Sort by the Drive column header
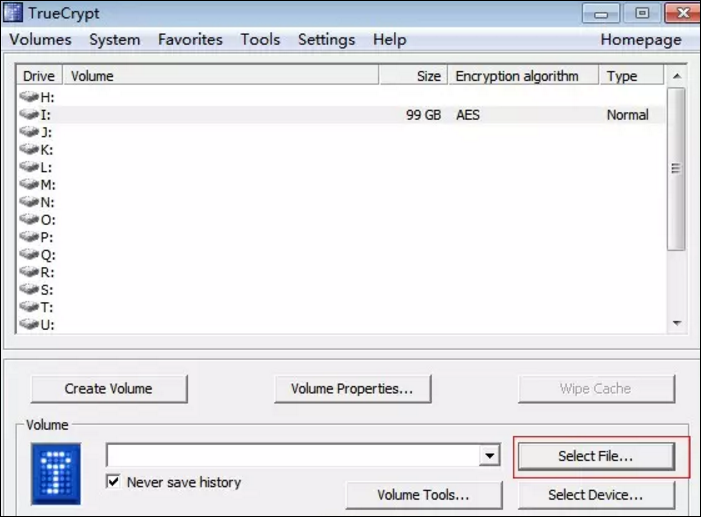 click(39, 76)
